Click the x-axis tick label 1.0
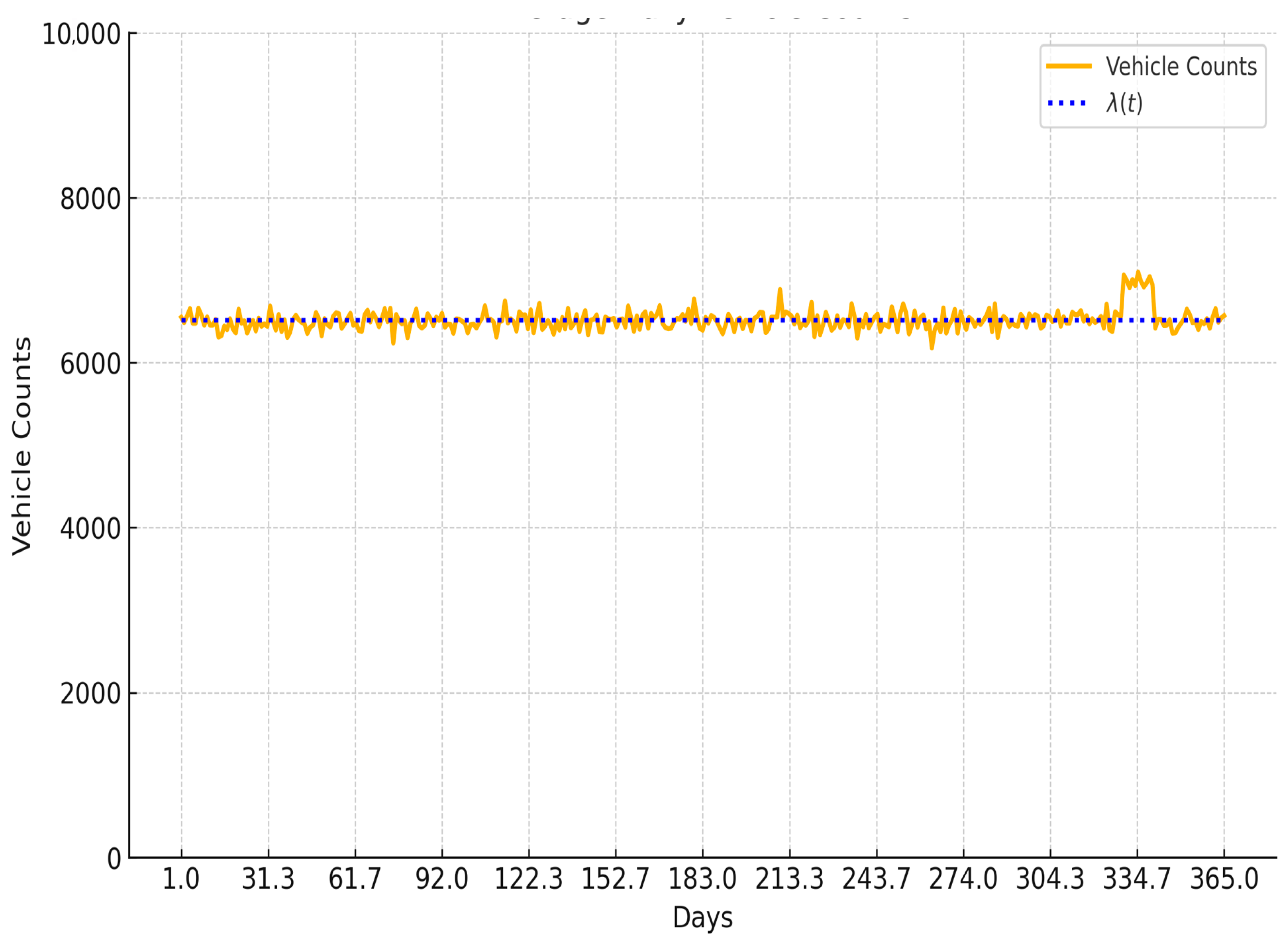 coord(181,880)
